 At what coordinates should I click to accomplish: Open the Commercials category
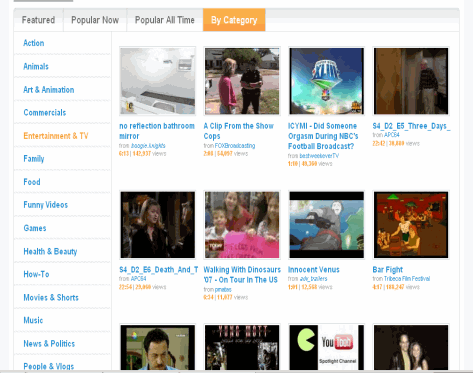click(45, 113)
